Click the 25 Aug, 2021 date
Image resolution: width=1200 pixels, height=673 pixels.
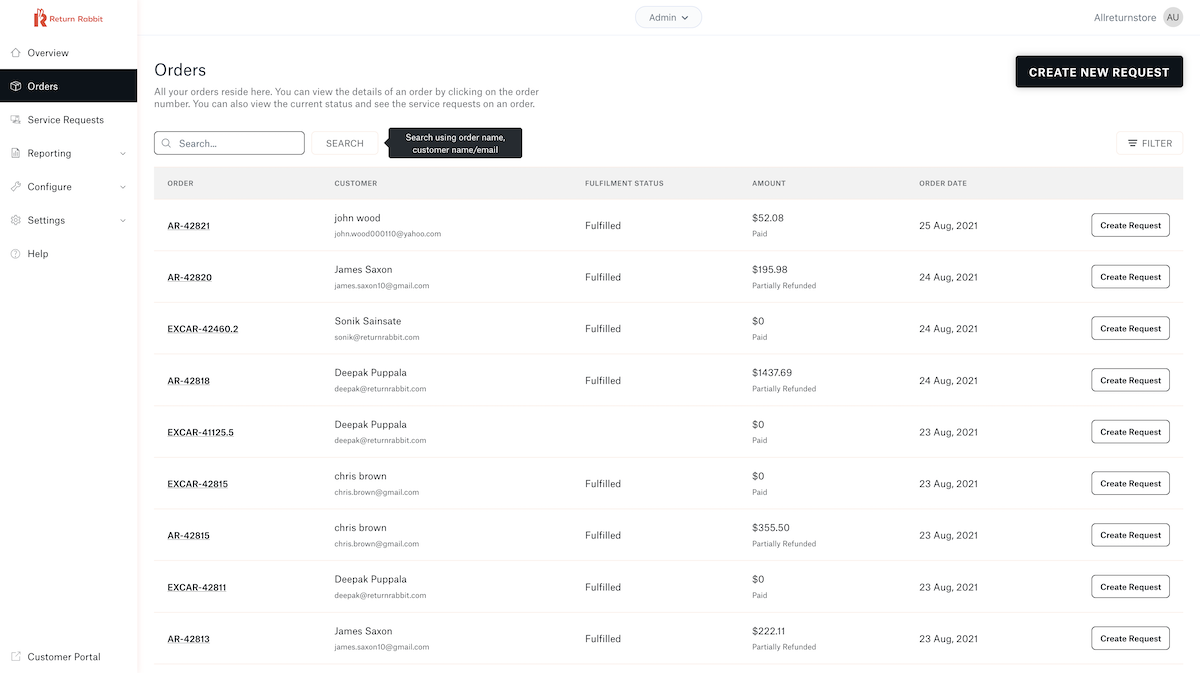click(x=948, y=226)
